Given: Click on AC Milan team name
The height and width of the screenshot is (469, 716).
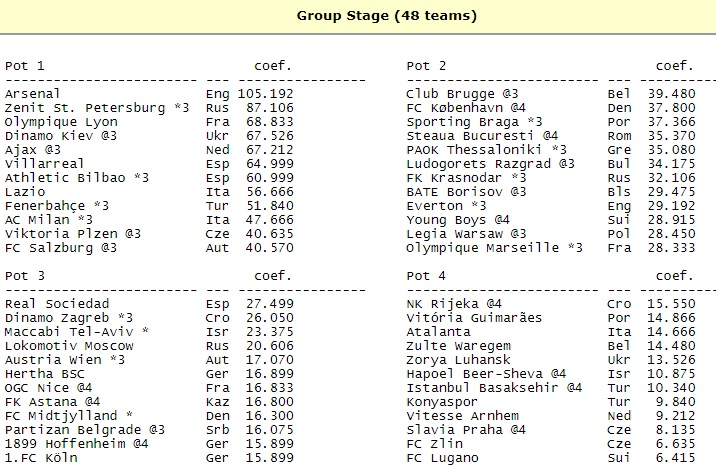Looking at the screenshot, I should pos(37,220).
